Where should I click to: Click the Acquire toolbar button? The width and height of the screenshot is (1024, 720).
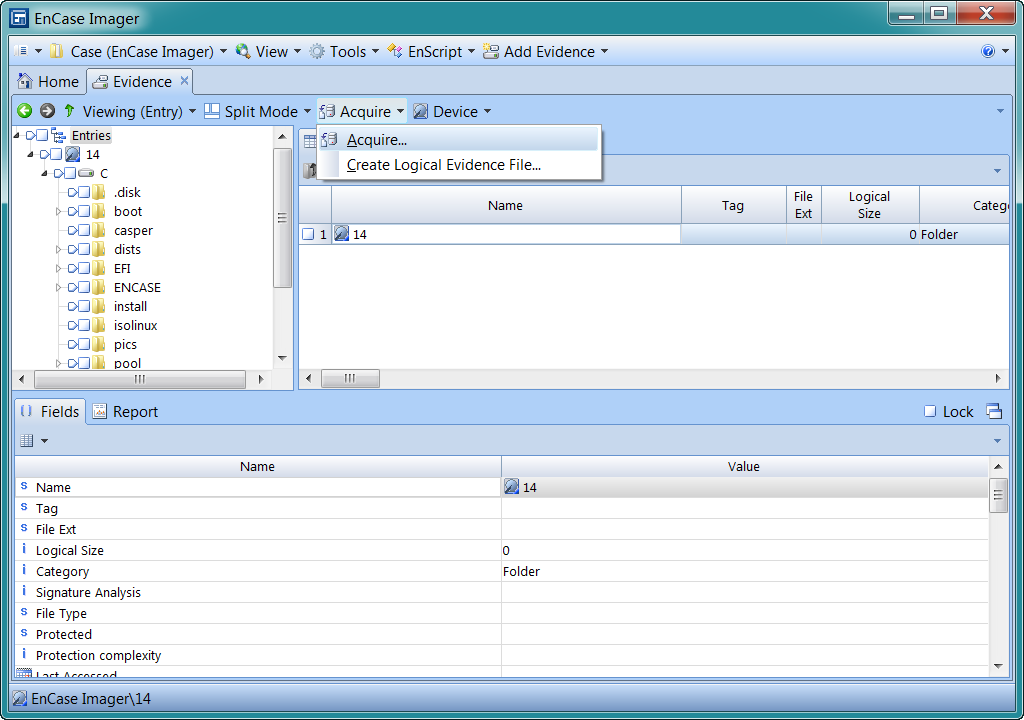(362, 112)
